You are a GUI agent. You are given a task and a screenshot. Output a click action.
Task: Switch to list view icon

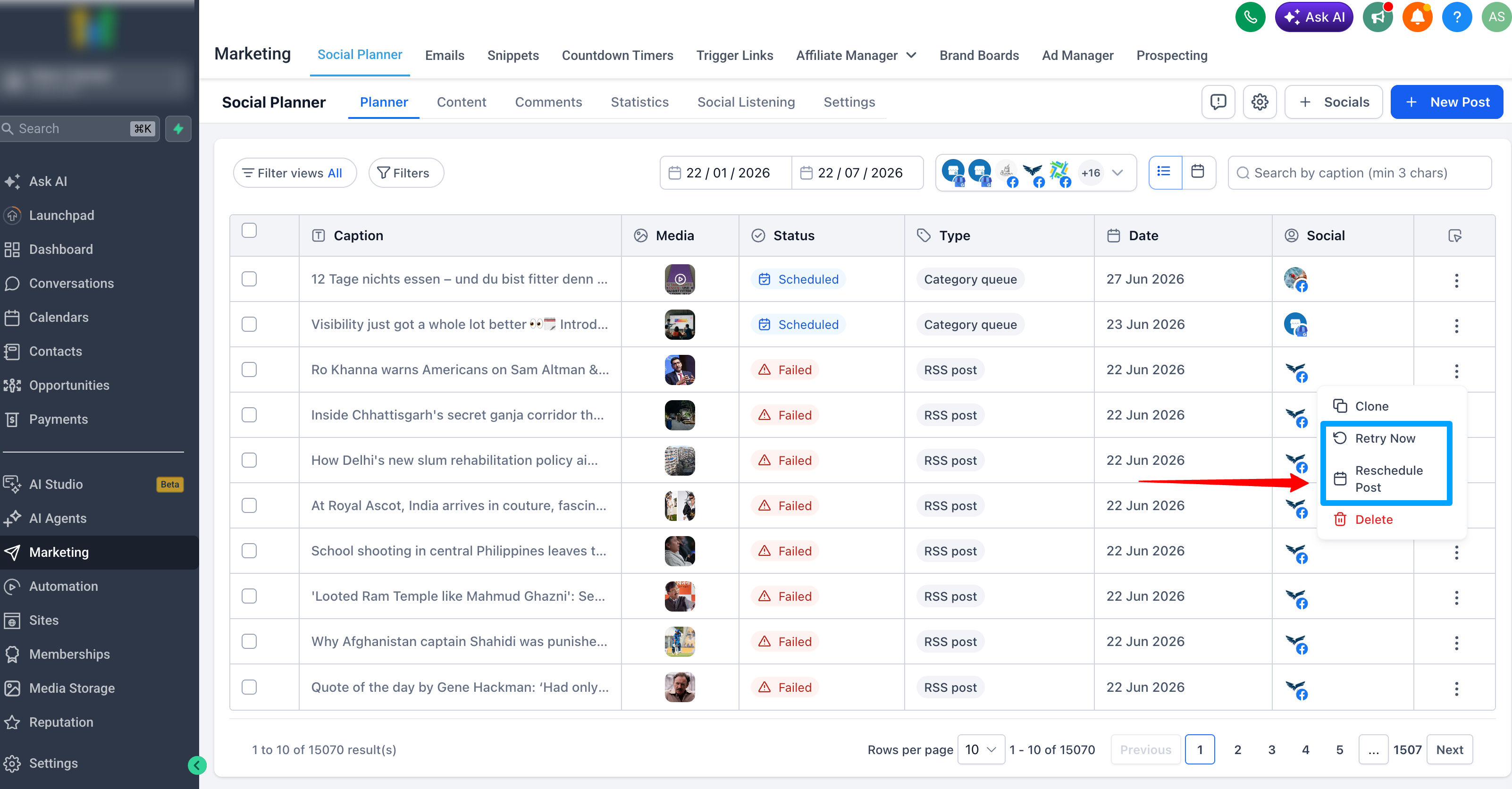1165,172
